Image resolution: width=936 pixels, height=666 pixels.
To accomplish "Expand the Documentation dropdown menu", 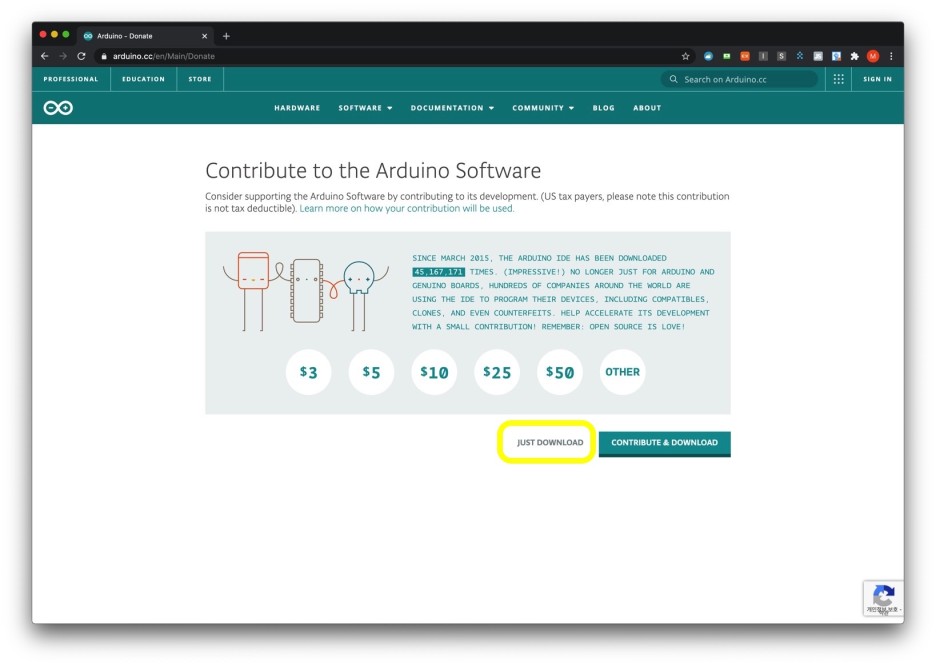I will point(452,108).
